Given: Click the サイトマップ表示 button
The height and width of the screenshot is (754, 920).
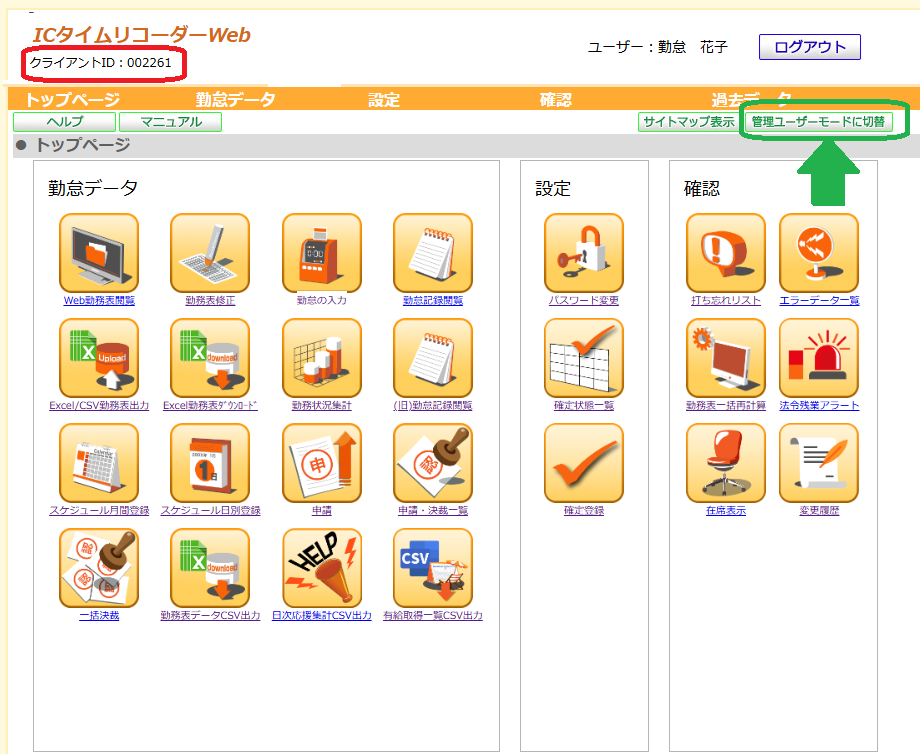Looking at the screenshot, I should 688,122.
